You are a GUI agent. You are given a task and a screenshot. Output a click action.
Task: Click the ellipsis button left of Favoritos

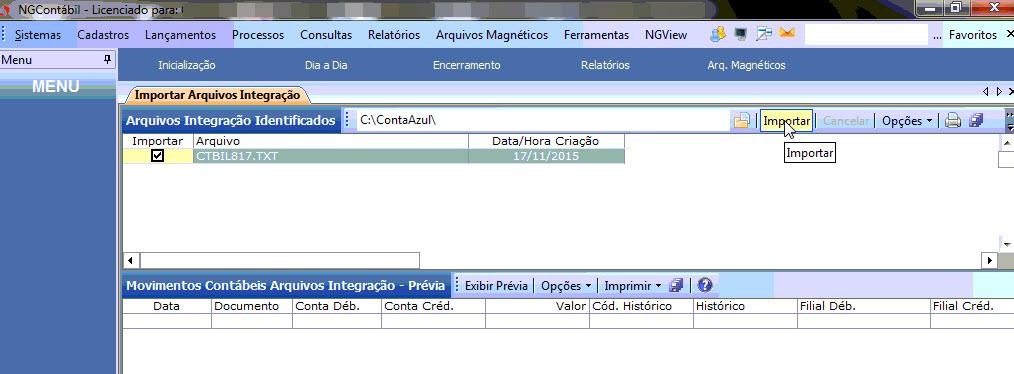[937, 36]
